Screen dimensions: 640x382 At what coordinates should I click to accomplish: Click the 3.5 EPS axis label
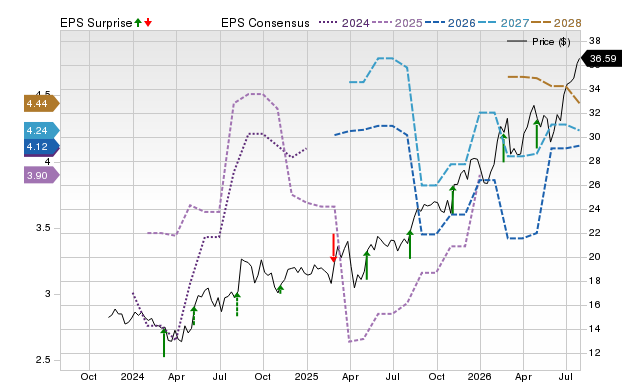[x=43, y=228]
